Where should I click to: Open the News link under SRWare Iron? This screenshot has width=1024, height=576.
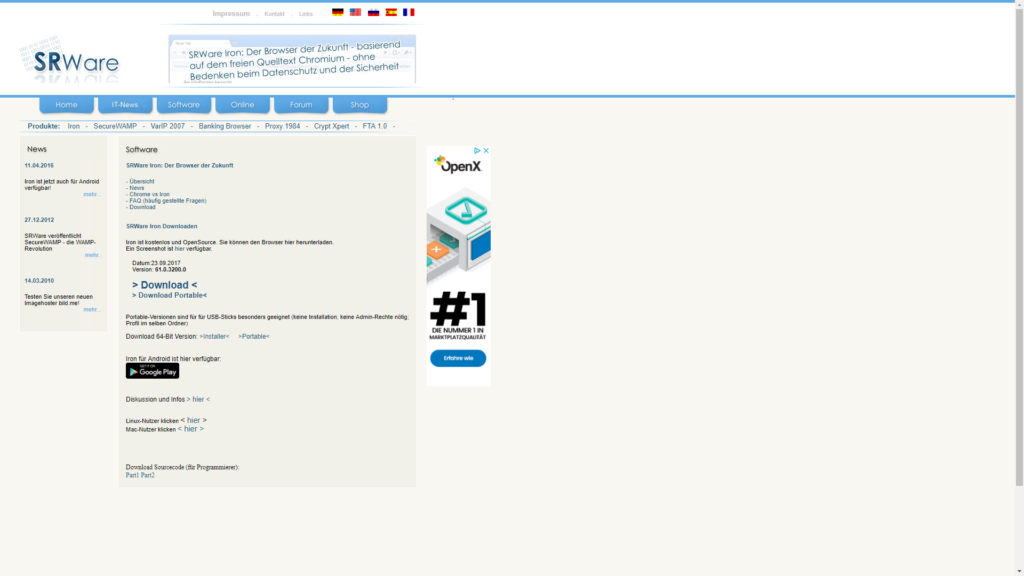coord(136,188)
